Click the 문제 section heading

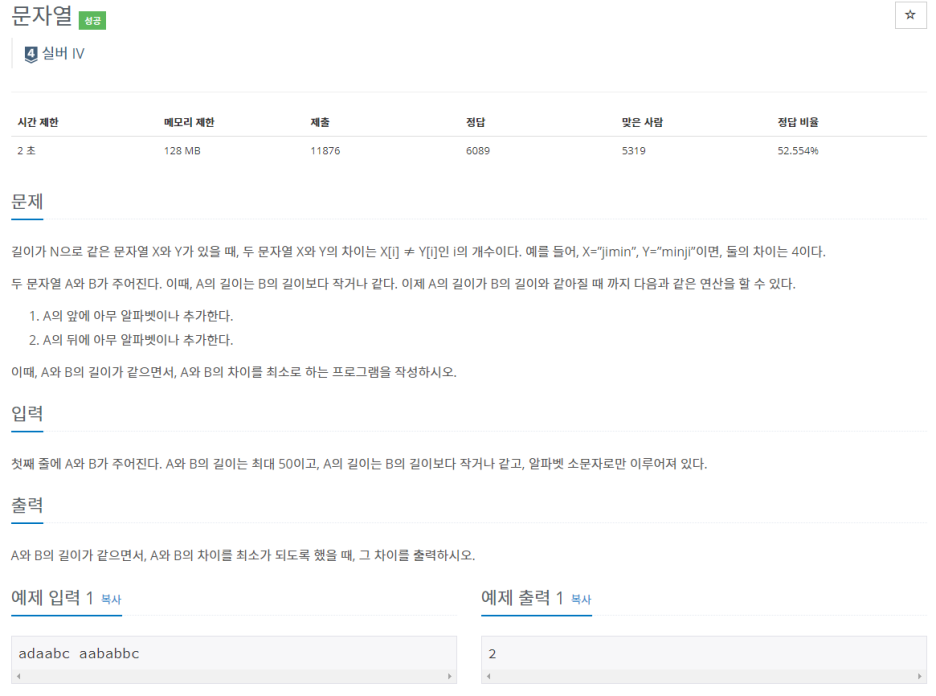(27, 202)
